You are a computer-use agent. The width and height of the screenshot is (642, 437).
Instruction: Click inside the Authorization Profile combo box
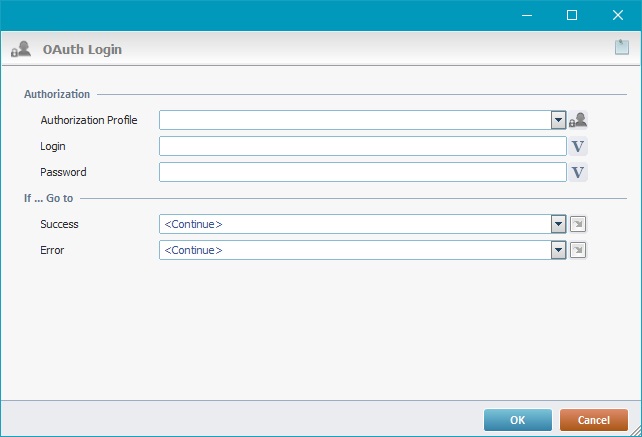[355, 120]
